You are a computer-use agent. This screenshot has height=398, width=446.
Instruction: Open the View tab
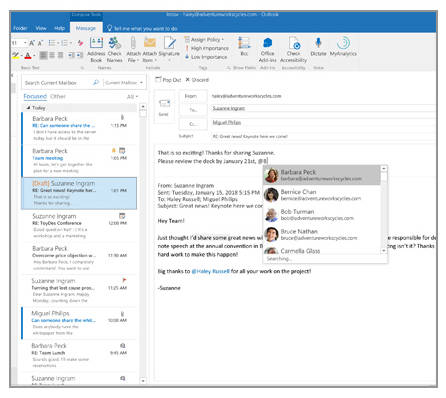[41, 28]
